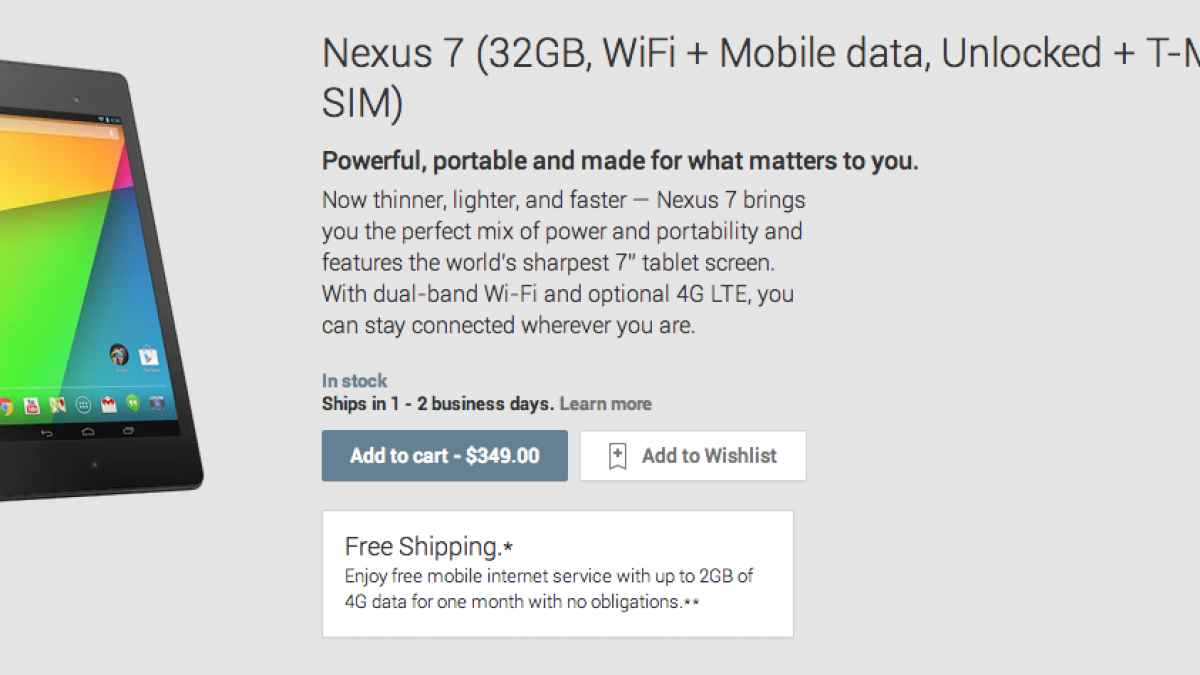Click the Google Maps icon on the tablet
This screenshot has width=1200, height=675.
click(57, 405)
